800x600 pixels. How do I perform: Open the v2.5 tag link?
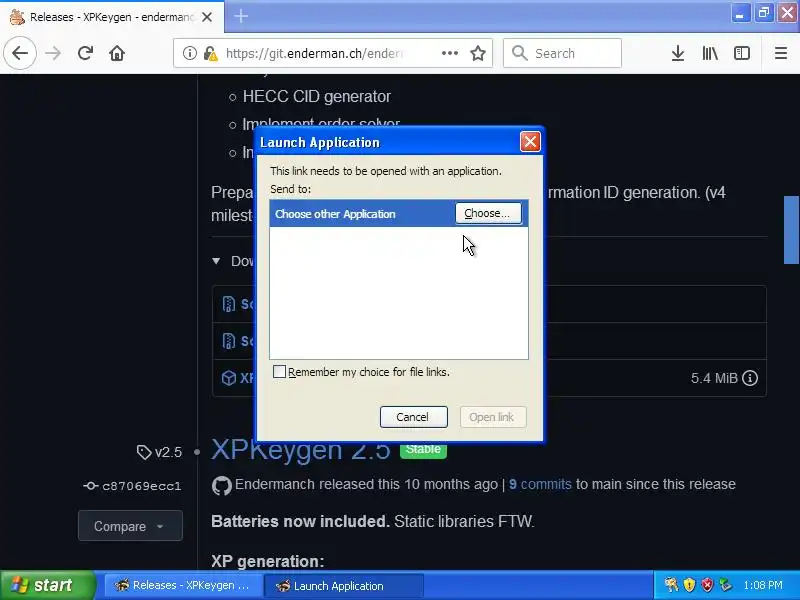[x=160, y=452]
